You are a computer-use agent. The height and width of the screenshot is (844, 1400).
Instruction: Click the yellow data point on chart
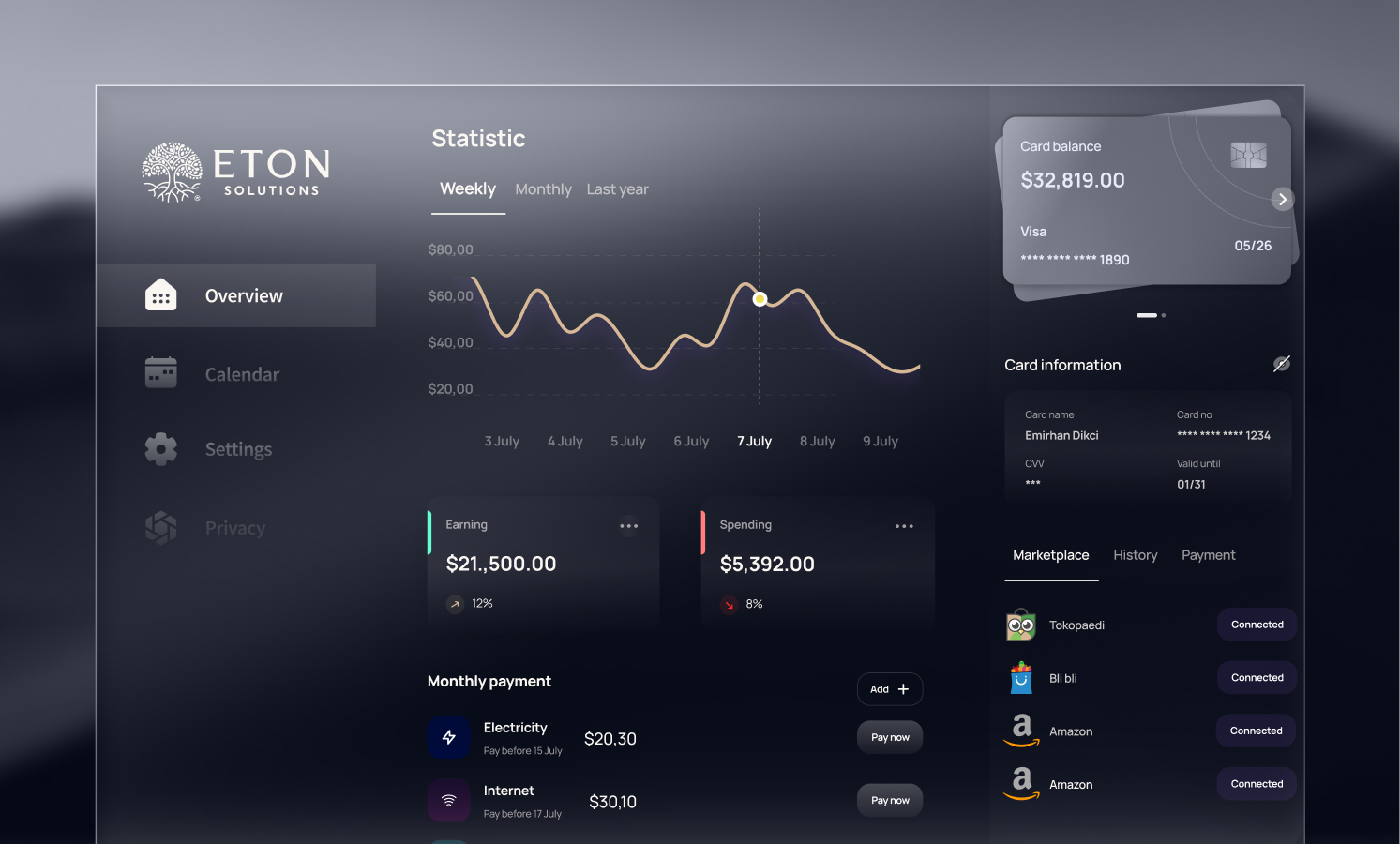click(x=760, y=299)
